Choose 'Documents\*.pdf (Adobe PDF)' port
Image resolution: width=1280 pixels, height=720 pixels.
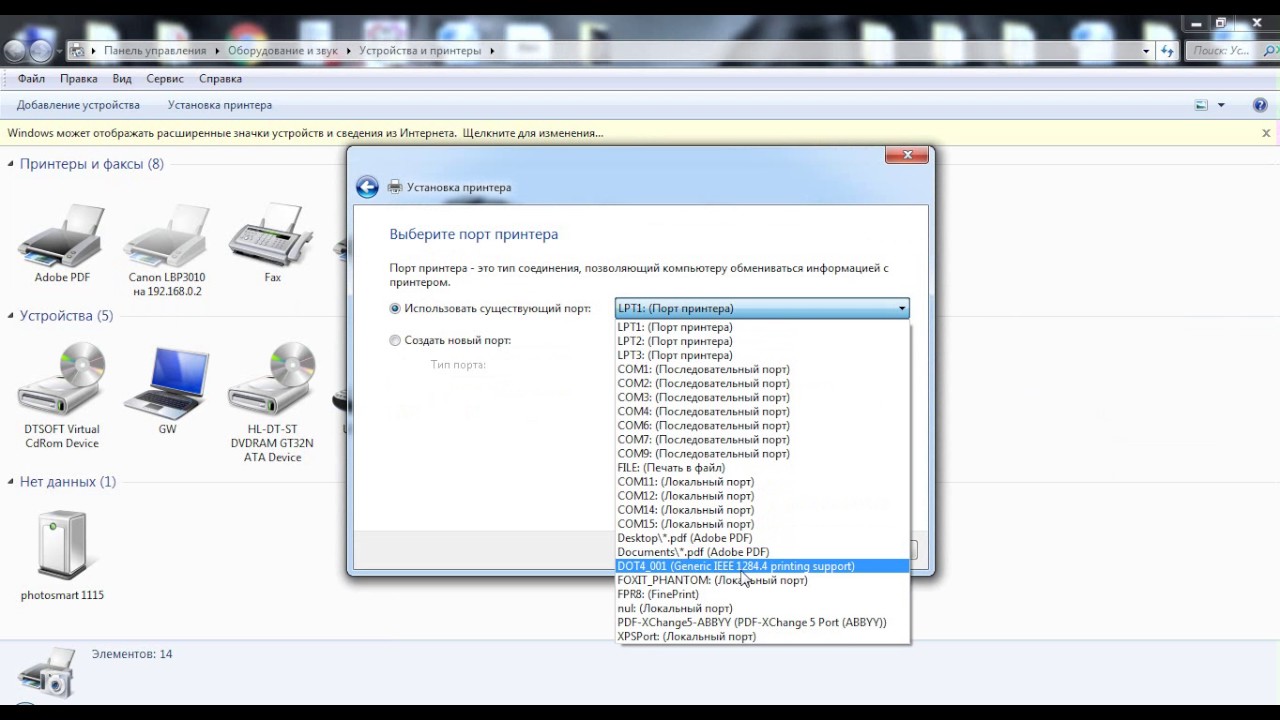(763, 552)
